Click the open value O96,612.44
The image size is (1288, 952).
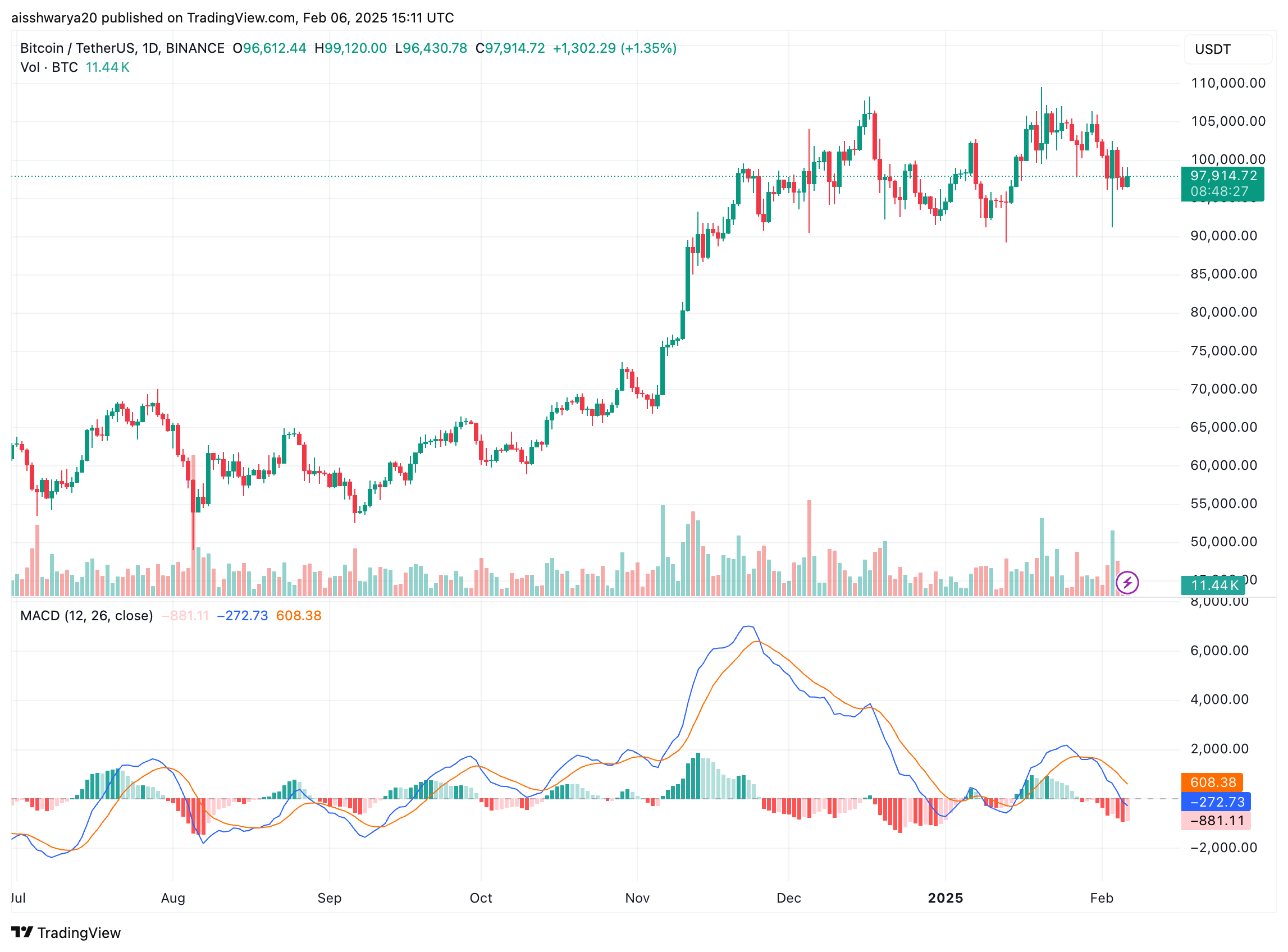click(x=270, y=48)
